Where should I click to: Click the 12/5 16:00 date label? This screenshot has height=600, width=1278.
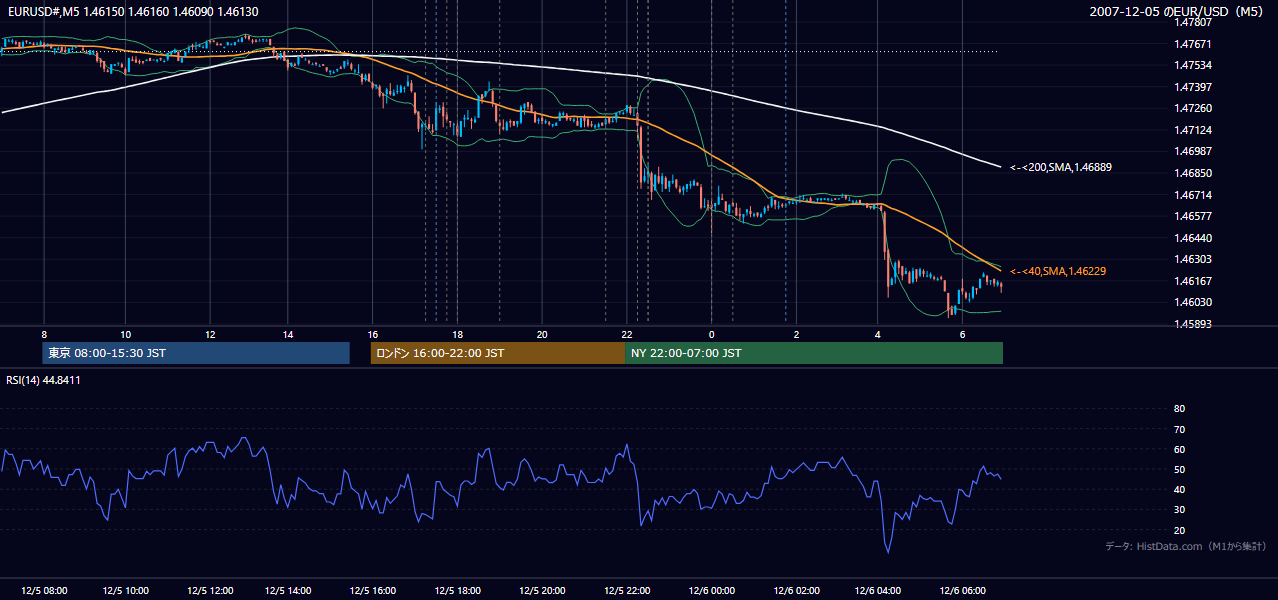(372, 591)
